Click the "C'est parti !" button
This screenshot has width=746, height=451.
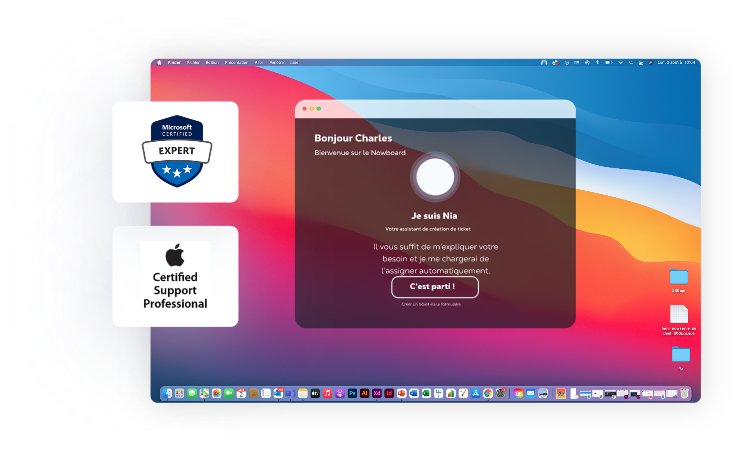(x=435, y=287)
